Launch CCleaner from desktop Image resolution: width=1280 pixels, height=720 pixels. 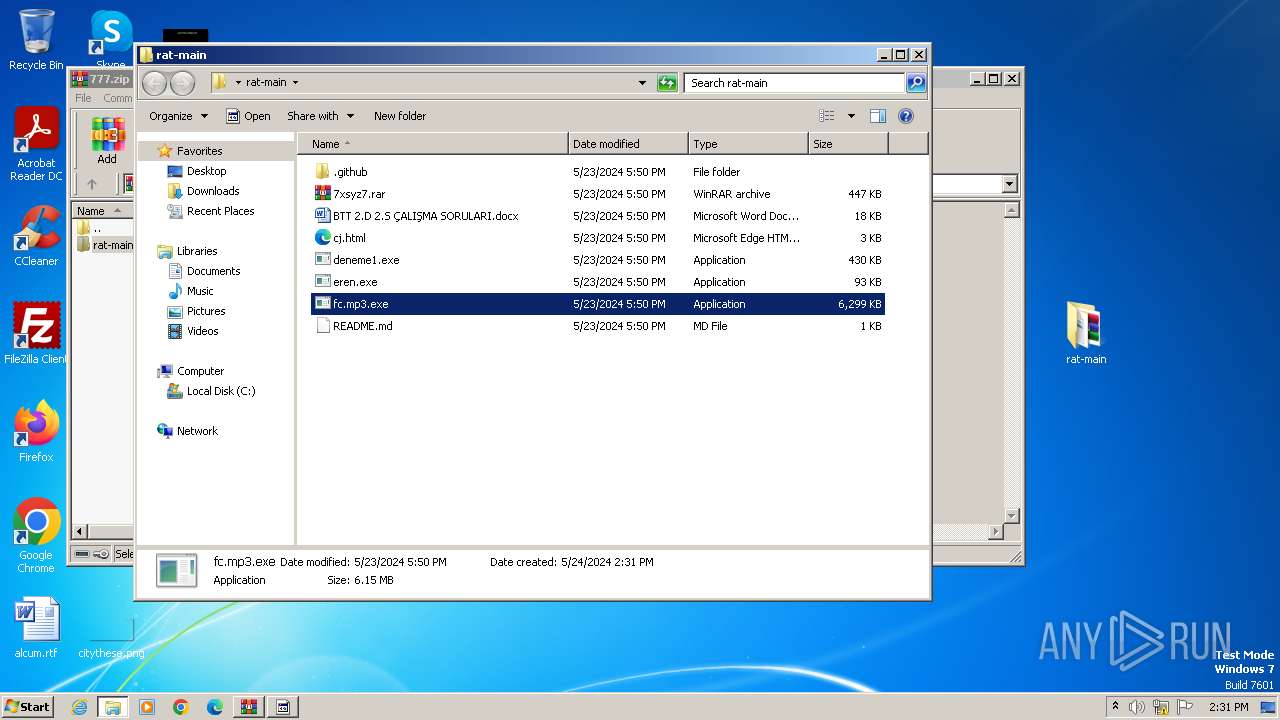[x=36, y=236]
